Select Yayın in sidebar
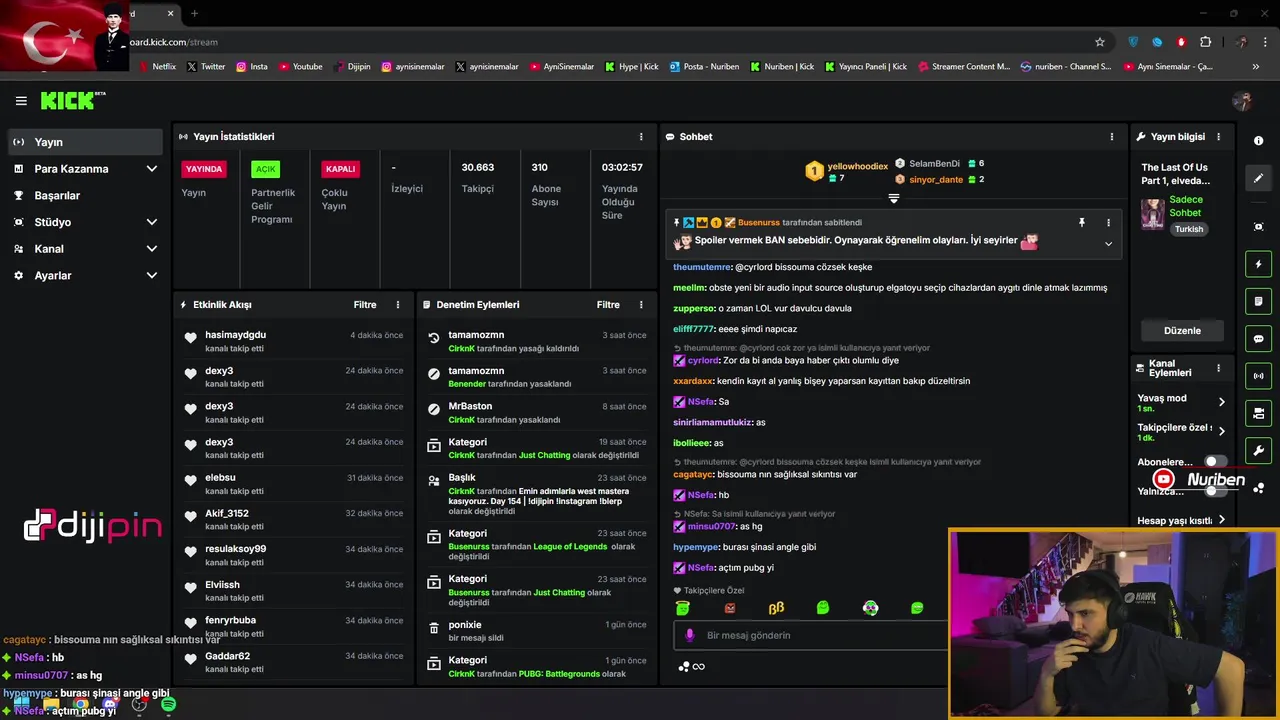The image size is (1280, 720). [84, 142]
